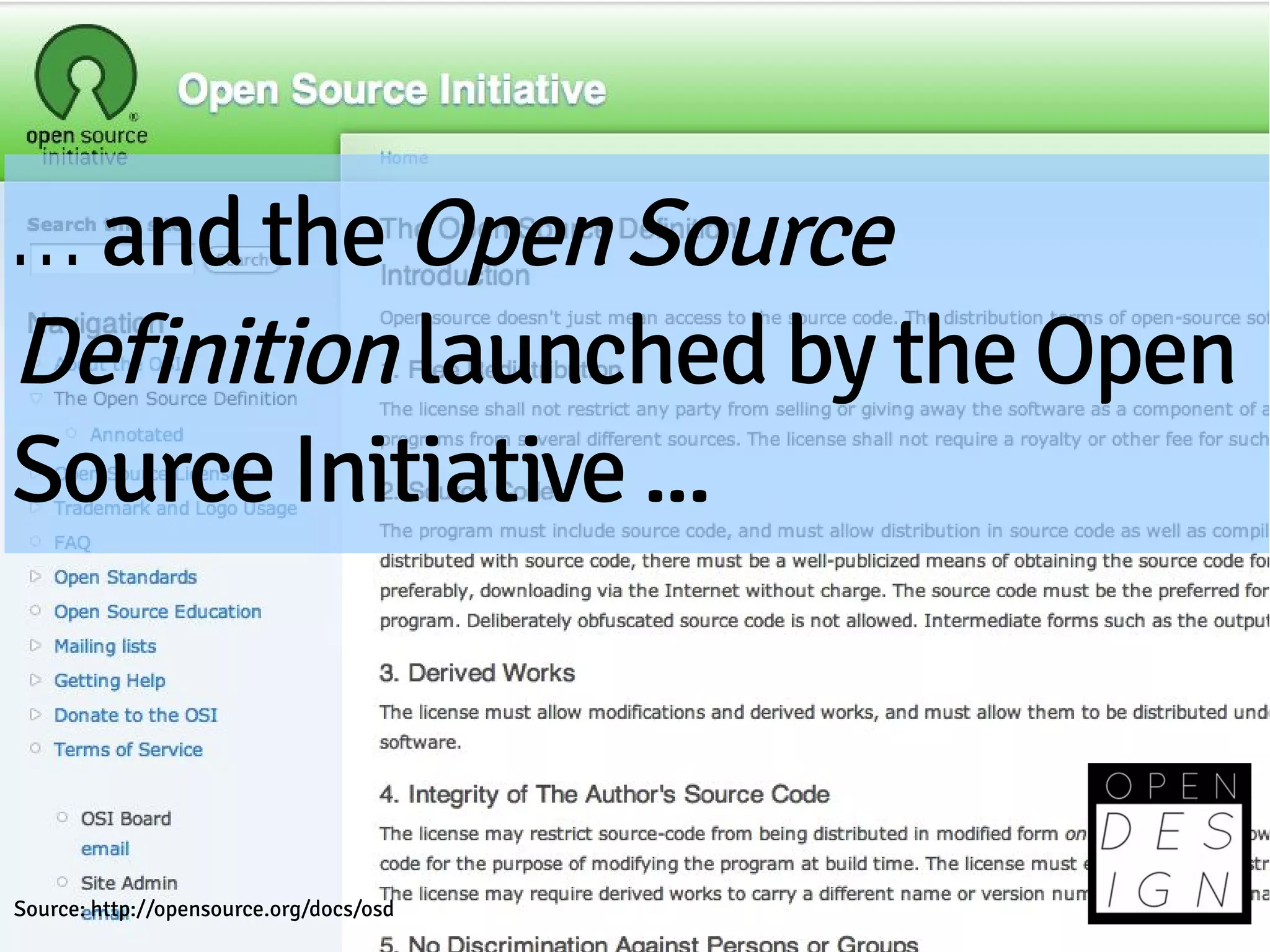Screen dimensions: 1270x952
Task: Open the Mailing lists link
Action: 105,646
